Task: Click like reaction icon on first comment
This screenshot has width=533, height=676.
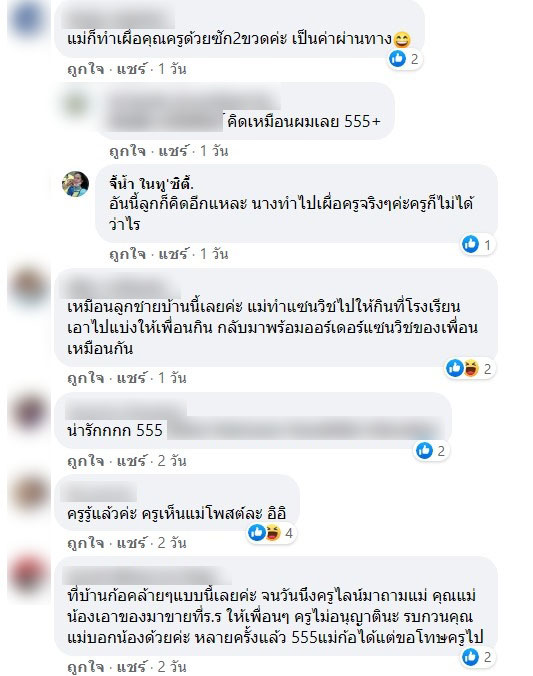Action: [397, 58]
